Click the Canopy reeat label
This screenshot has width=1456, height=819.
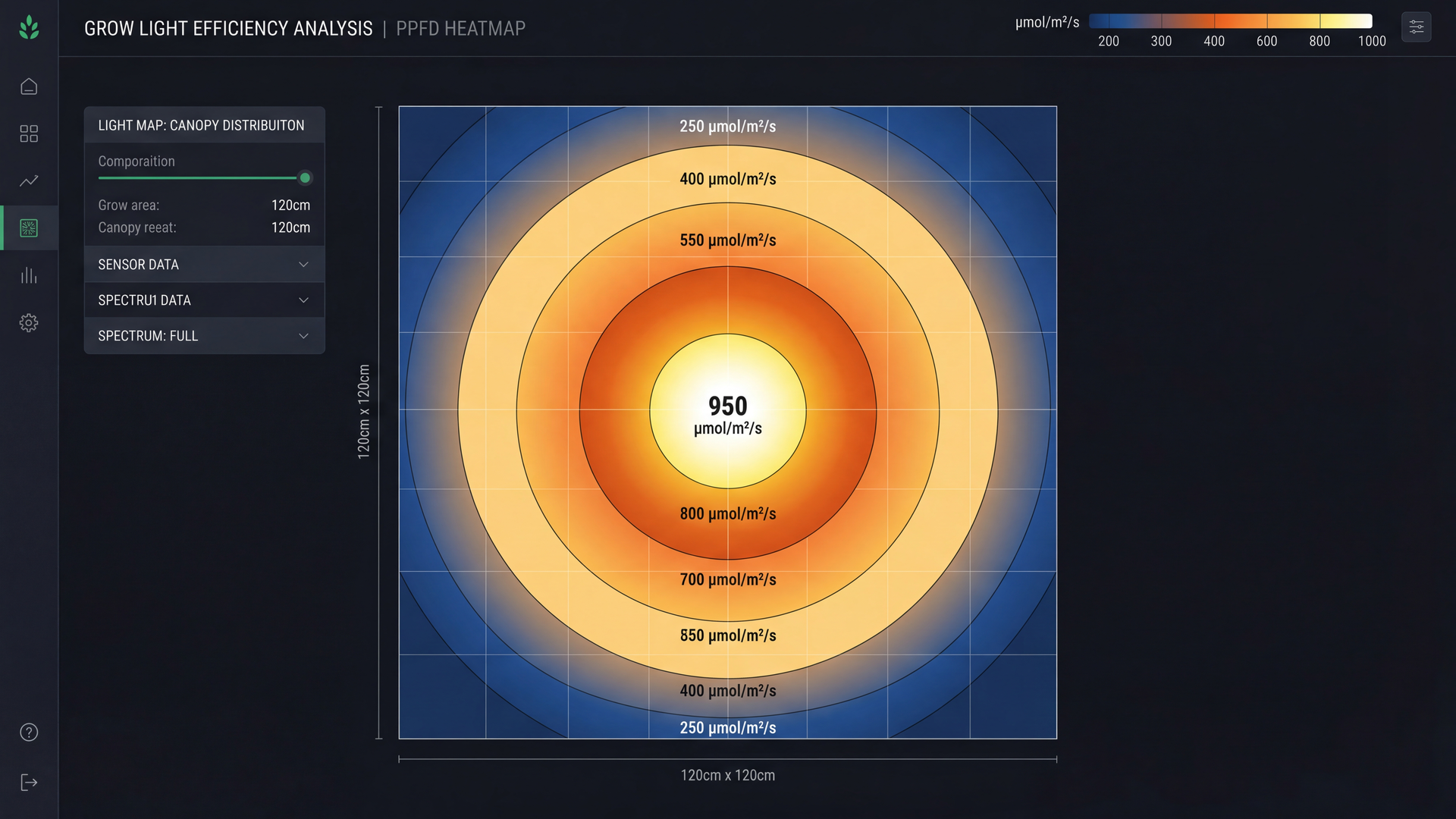click(136, 227)
